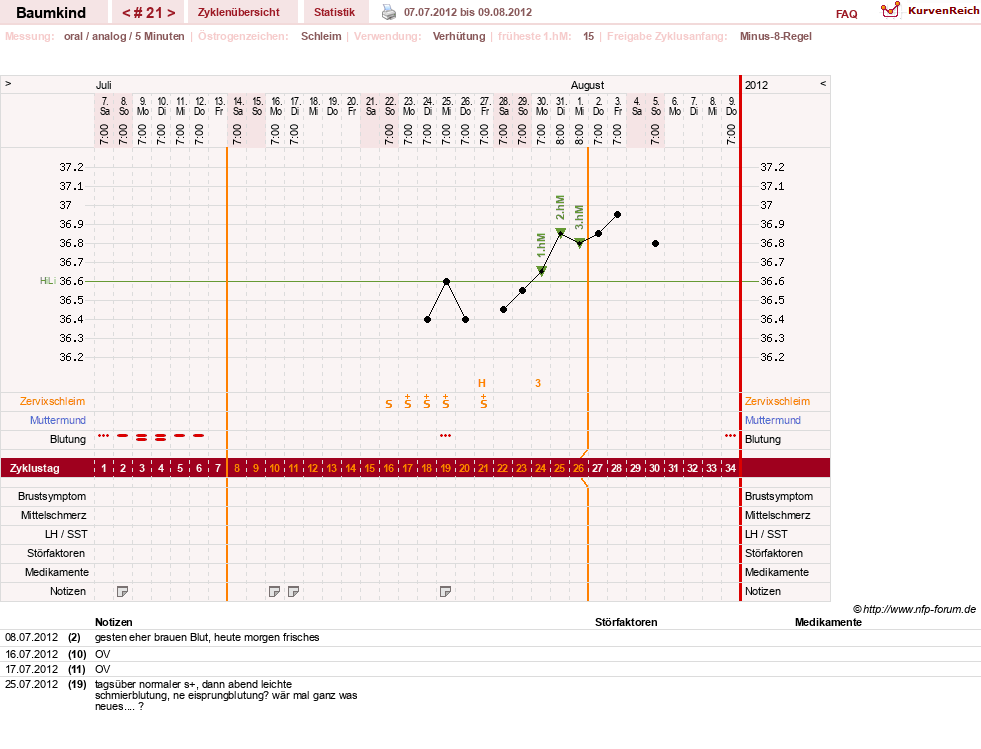Click the Schleim estrogen sign value
Screen dimensions: 981x749
[321, 36]
